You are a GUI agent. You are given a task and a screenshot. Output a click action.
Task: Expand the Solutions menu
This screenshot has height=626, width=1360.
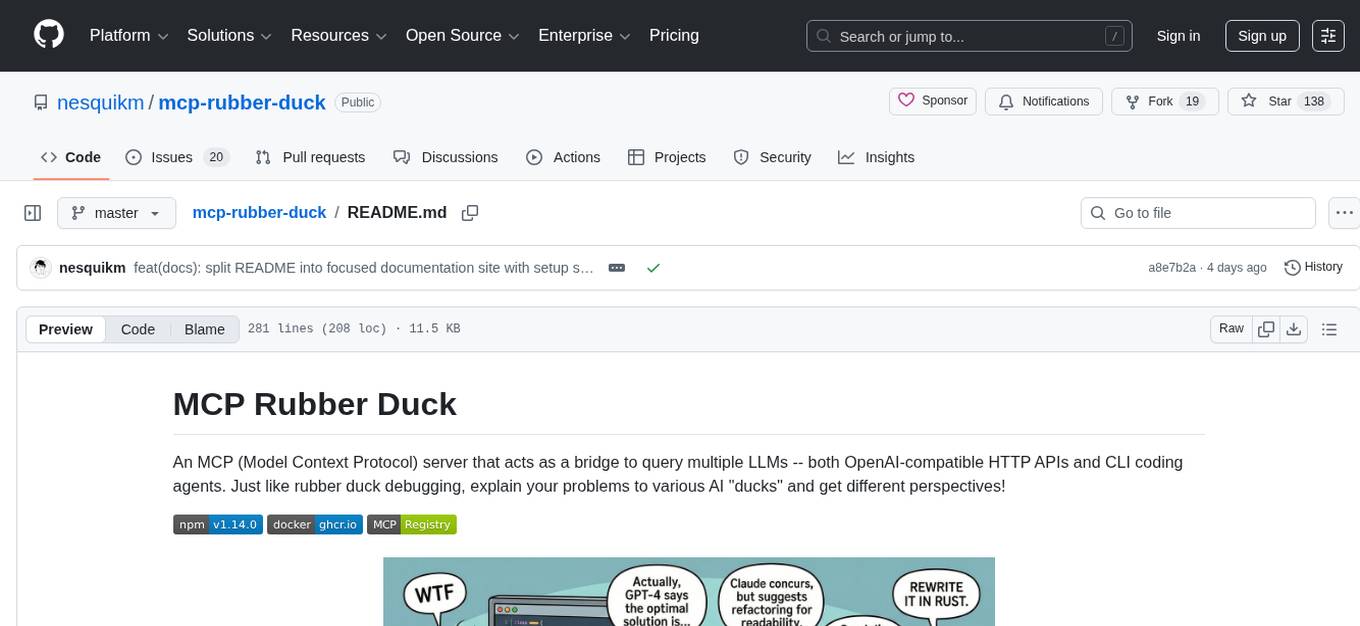(228, 35)
